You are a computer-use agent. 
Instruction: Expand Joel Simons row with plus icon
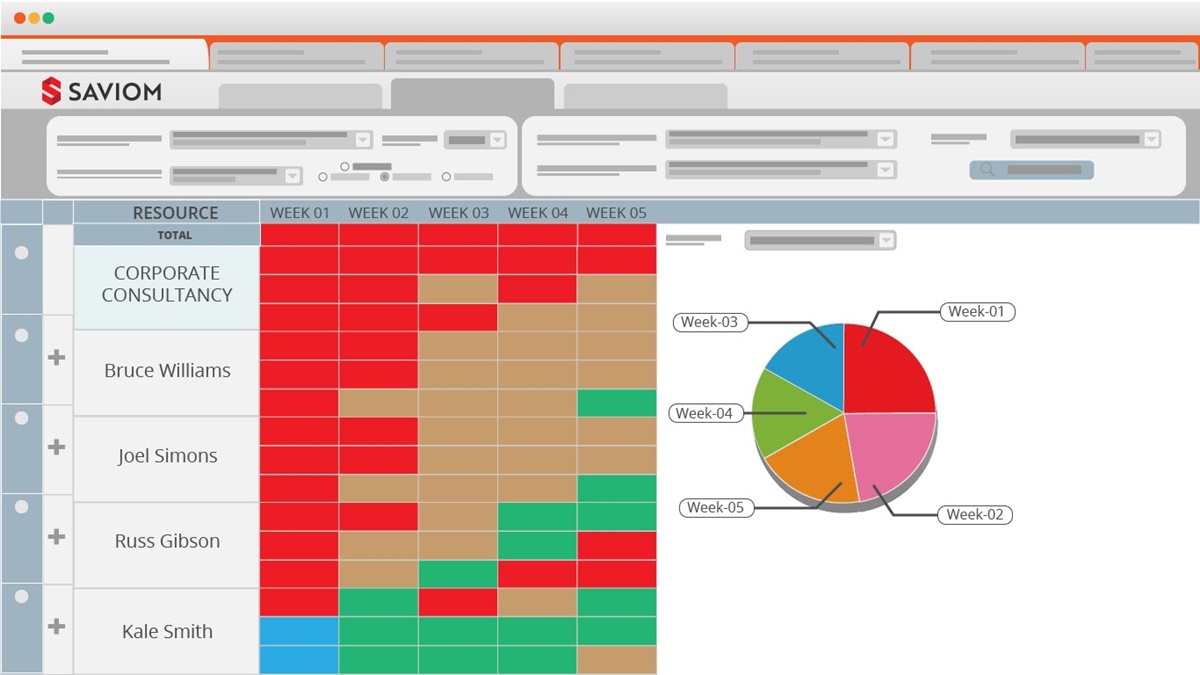click(57, 446)
